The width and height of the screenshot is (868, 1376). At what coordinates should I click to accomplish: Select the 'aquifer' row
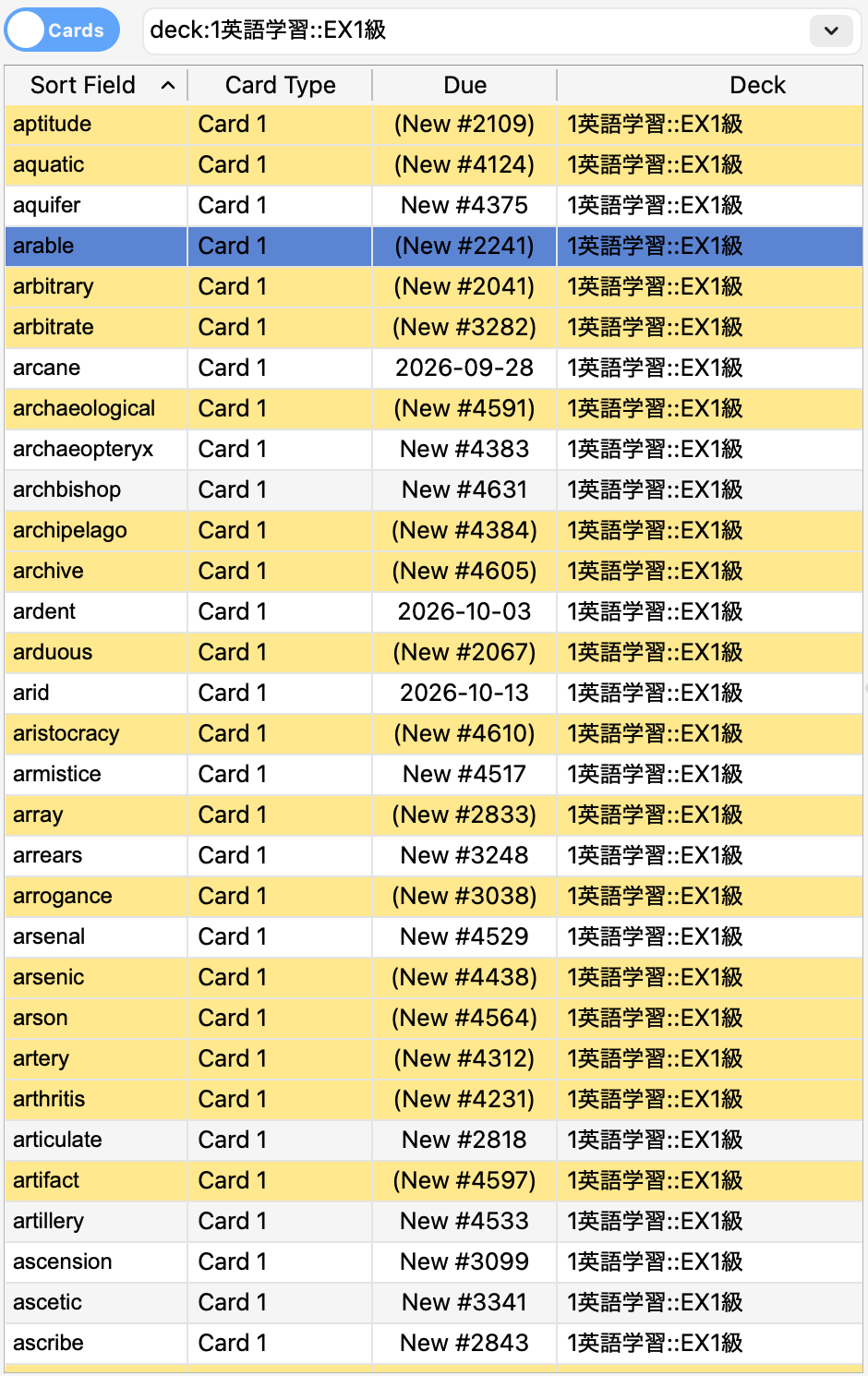(x=434, y=205)
